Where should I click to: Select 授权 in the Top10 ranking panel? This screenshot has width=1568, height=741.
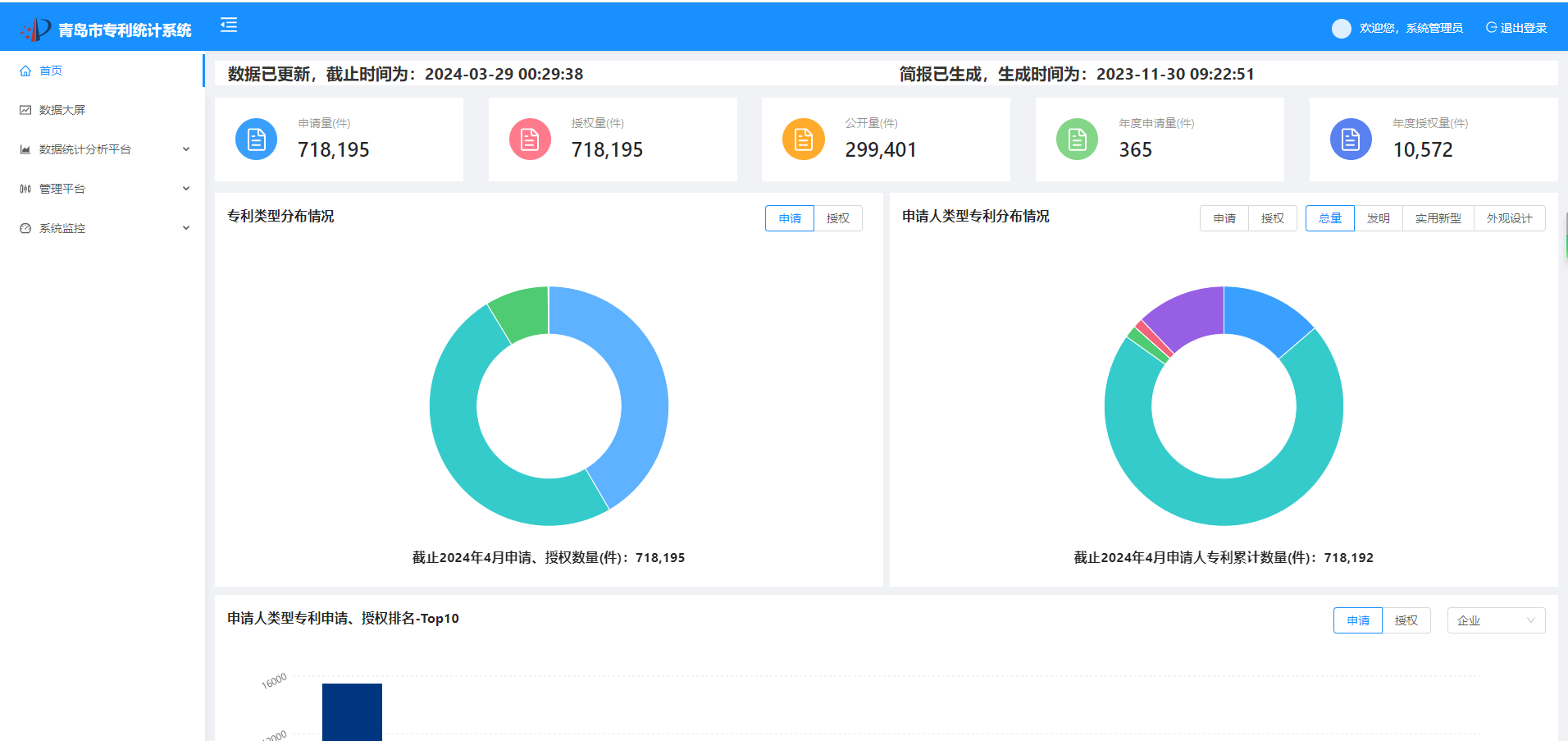pyautogui.click(x=1406, y=620)
